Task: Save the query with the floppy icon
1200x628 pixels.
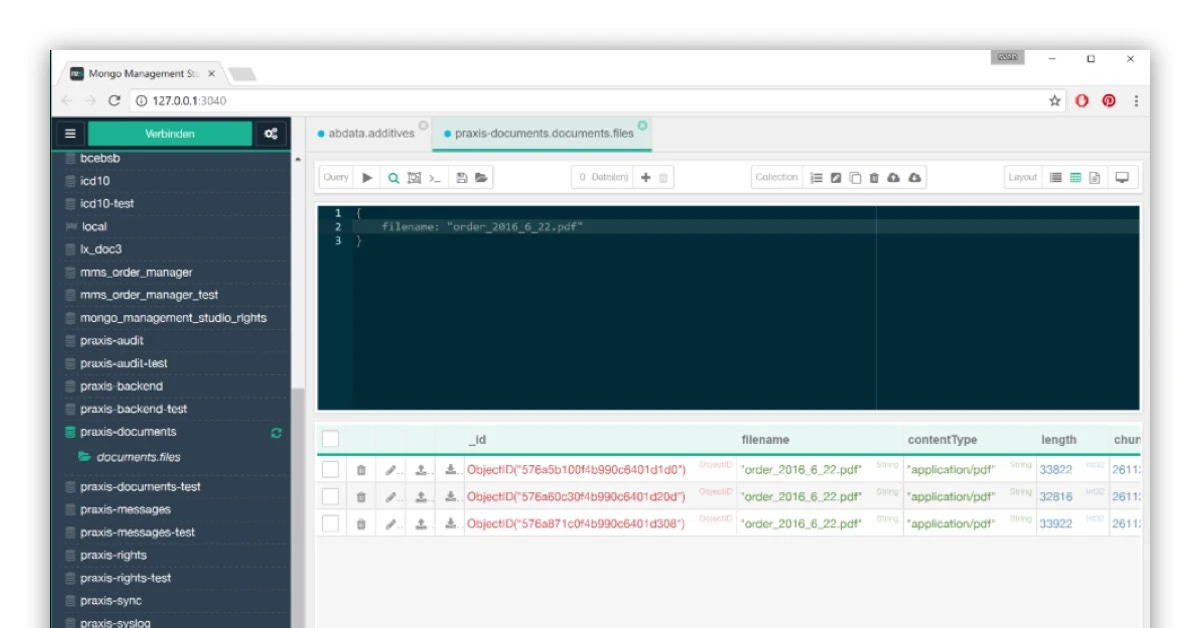Action: point(462,178)
